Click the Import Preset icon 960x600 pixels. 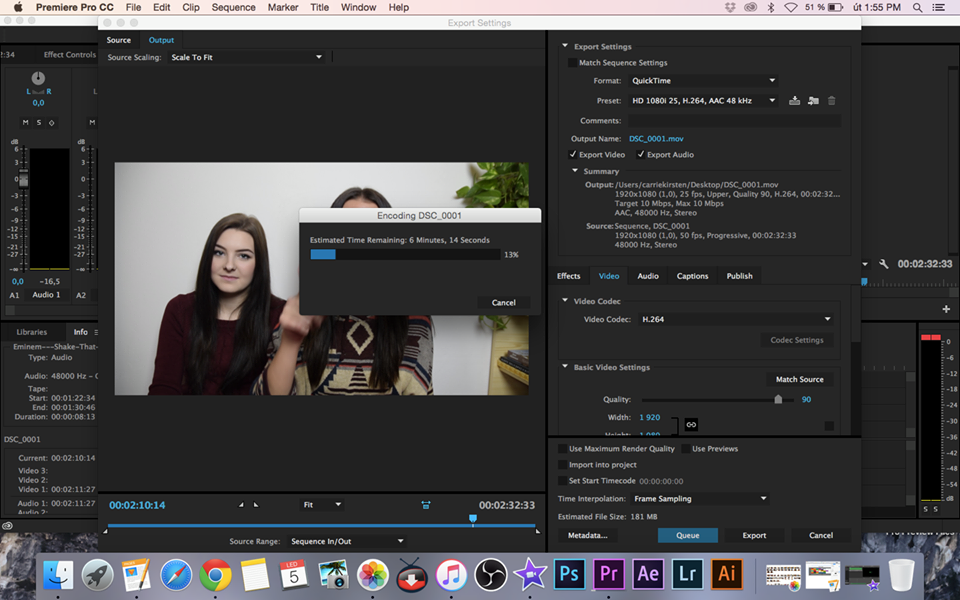[813, 101]
